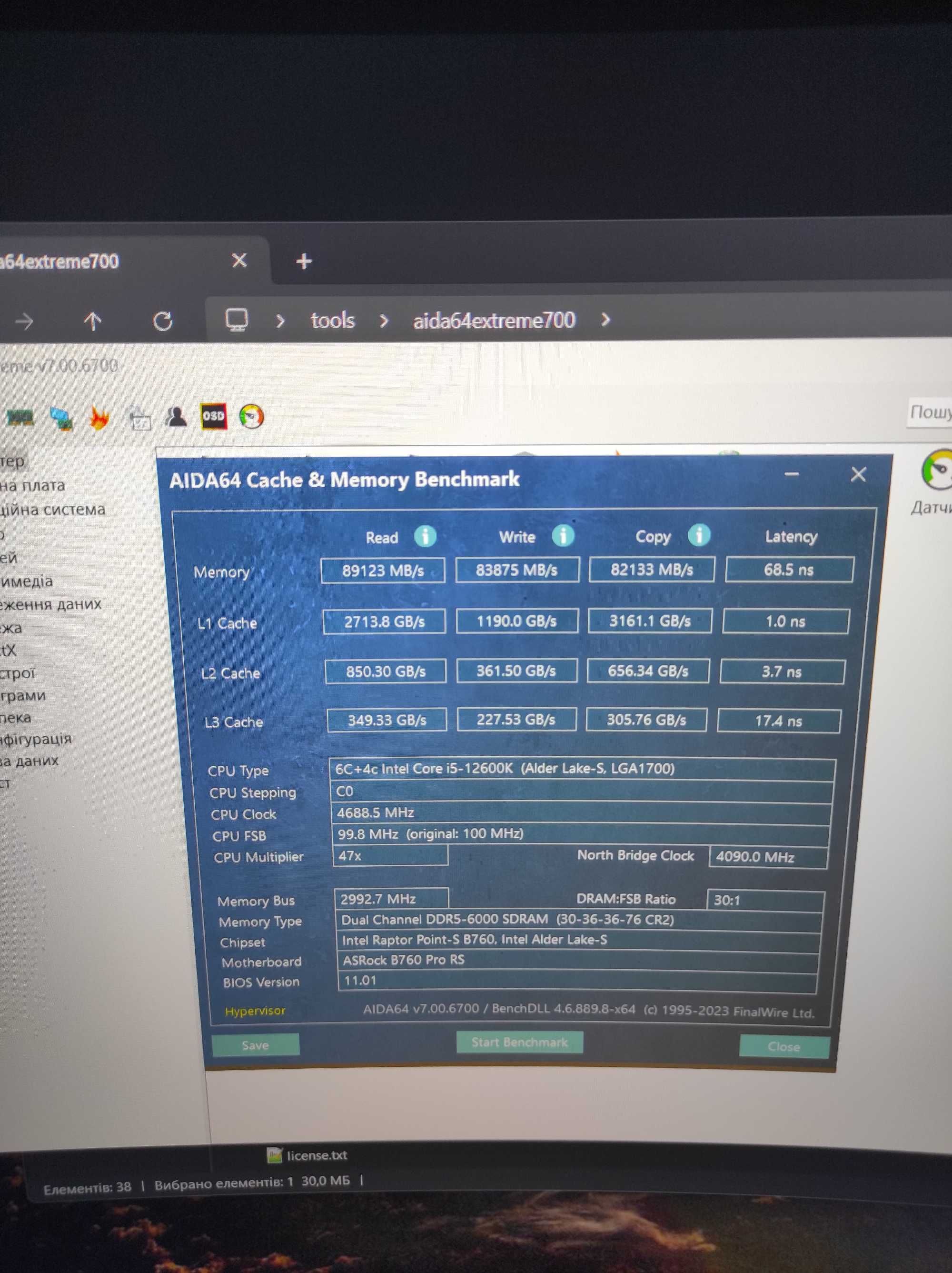Open the SensorPanel gauge toolbar icon
Viewport: 952px width, 1273px height.
(251, 416)
